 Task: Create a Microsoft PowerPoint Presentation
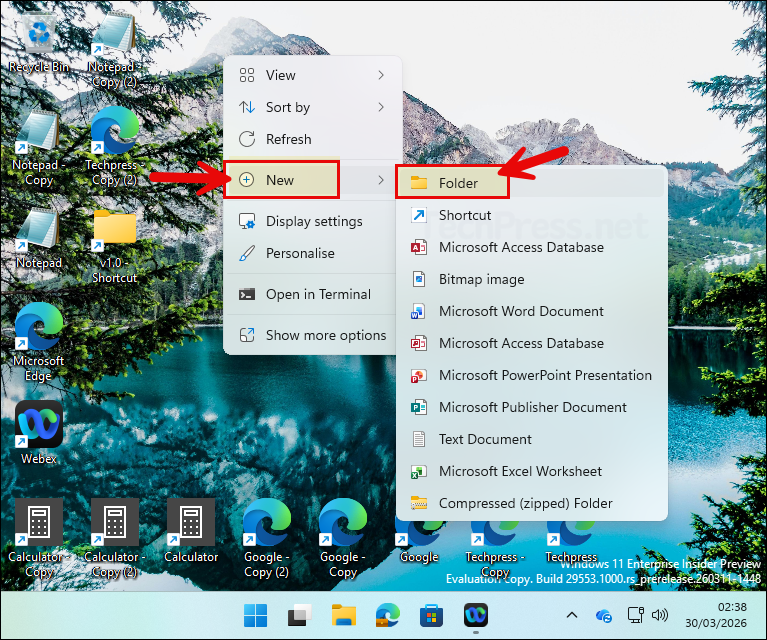coord(532,375)
